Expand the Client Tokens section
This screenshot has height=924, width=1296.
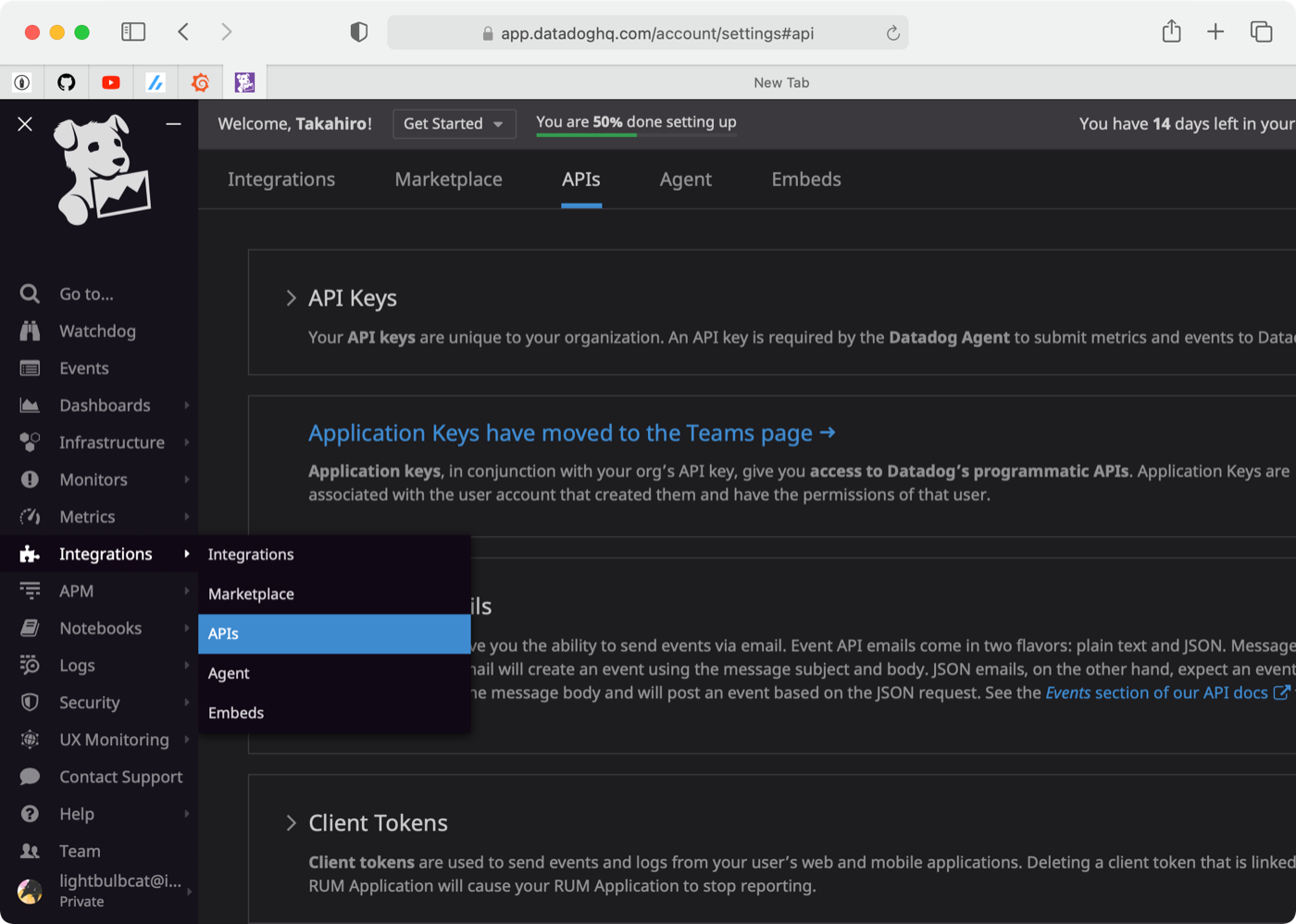pos(291,823)
